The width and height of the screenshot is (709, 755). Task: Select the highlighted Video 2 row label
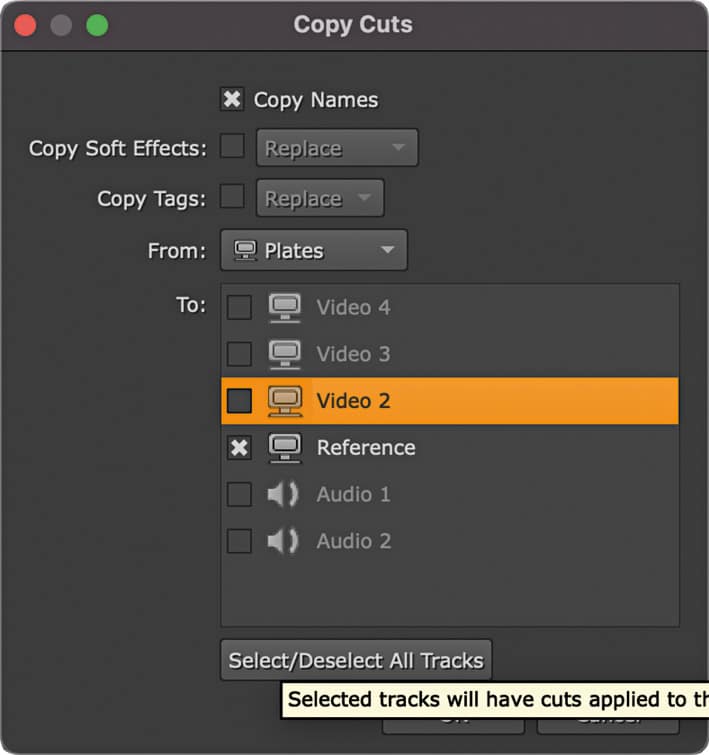point(354,401)
